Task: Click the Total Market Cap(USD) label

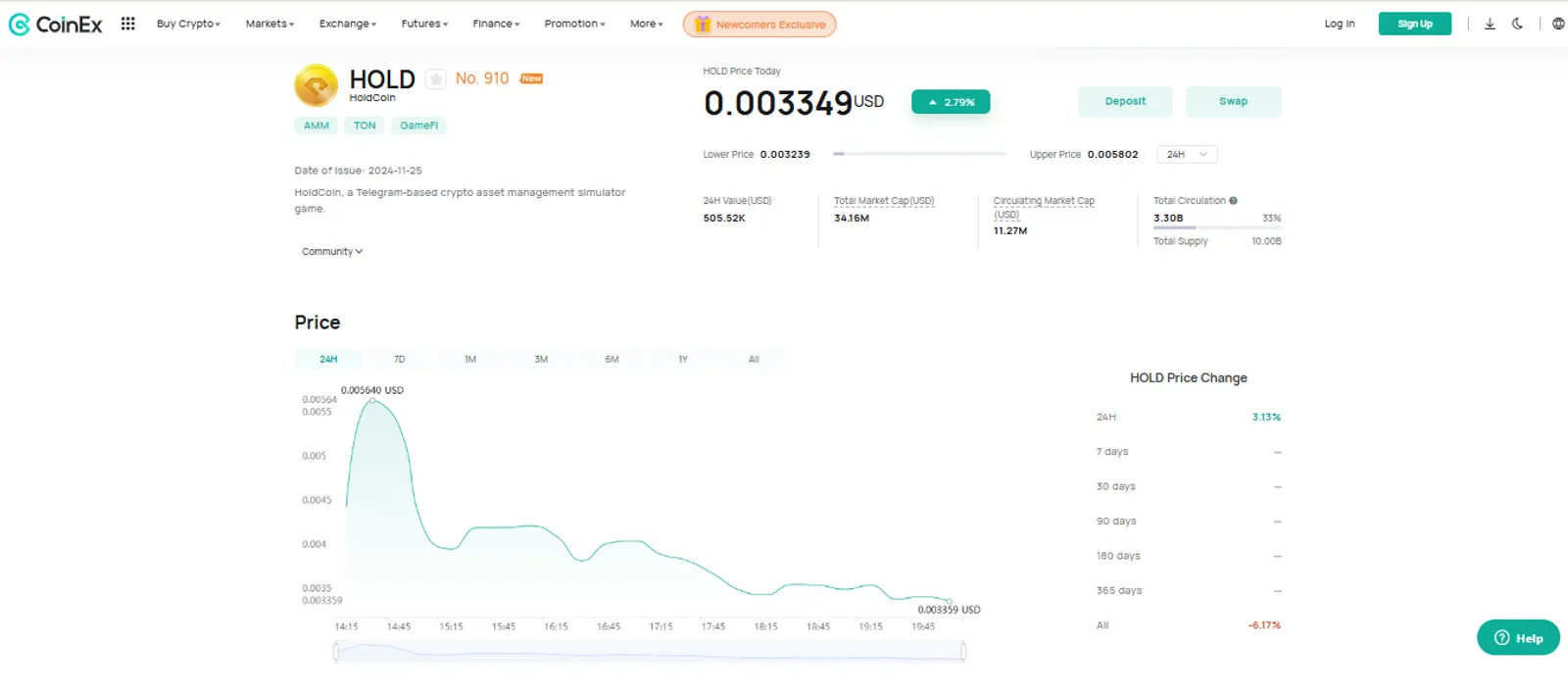Action: click(x=884, y=201)
